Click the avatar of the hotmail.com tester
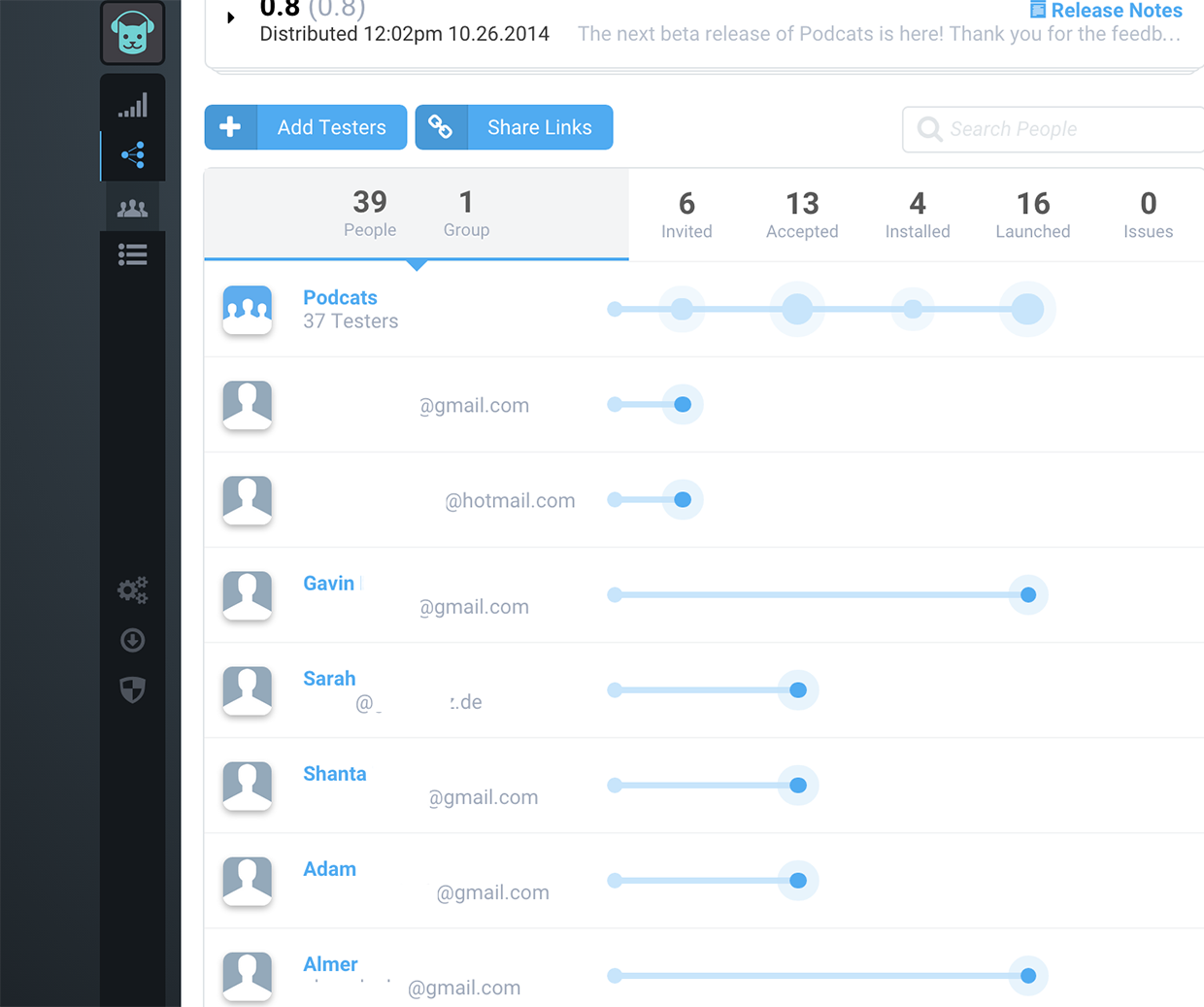Viewport: 1204px width, 1007px height. pos(248,500)
